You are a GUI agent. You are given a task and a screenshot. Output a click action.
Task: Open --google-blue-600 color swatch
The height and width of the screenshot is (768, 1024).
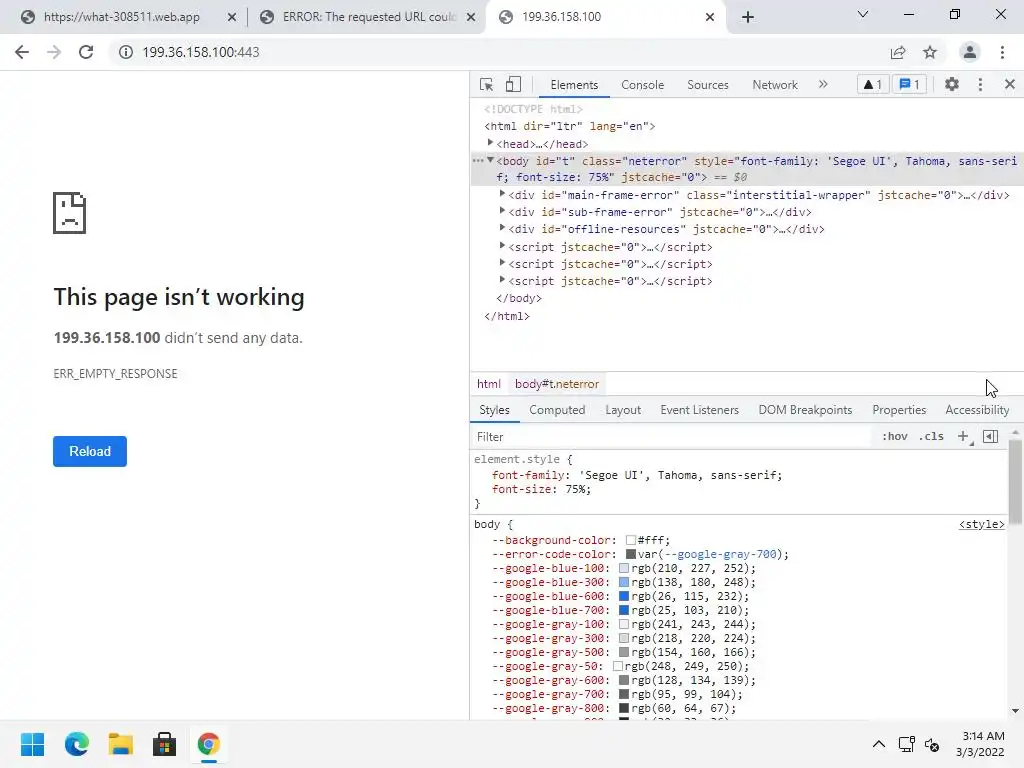pyautogui.click(x=624, y=596)
